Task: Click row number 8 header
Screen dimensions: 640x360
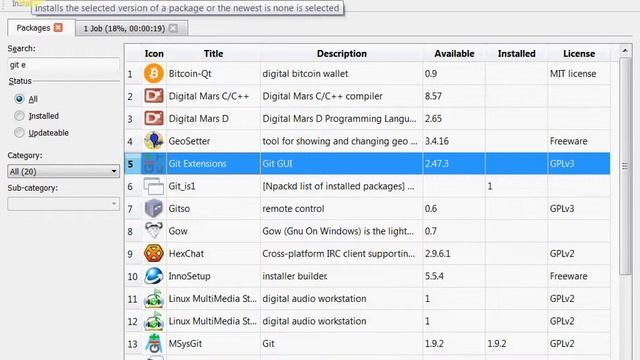Action: tap(133, 231)
